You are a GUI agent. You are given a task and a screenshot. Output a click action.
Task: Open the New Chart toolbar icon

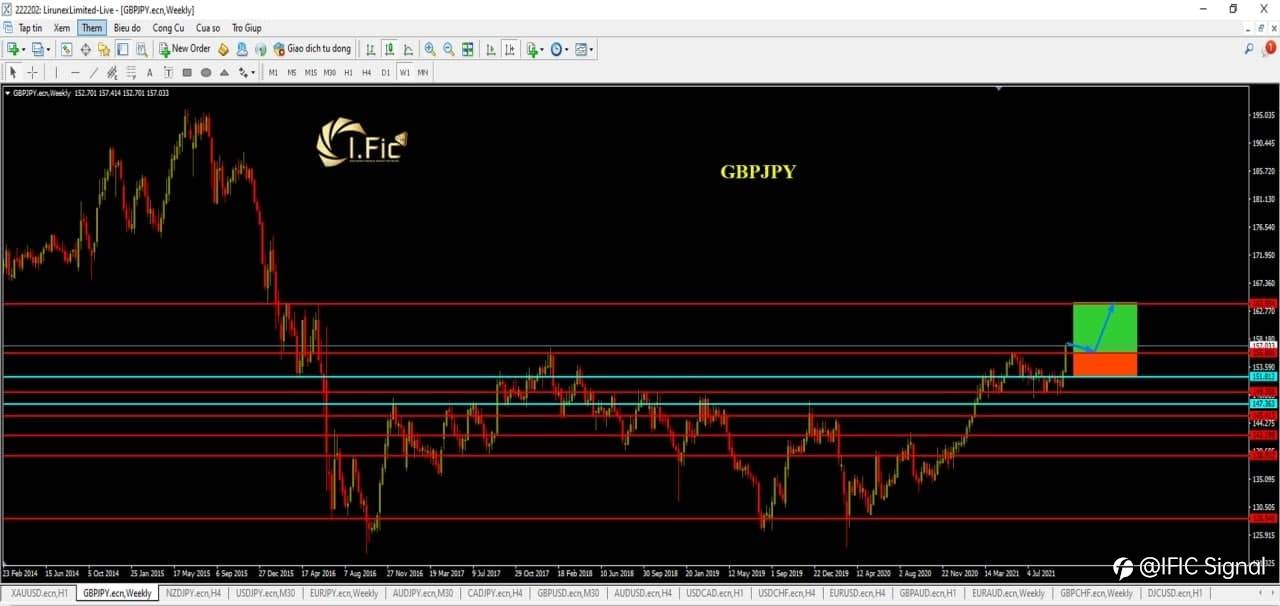(12, 49)
